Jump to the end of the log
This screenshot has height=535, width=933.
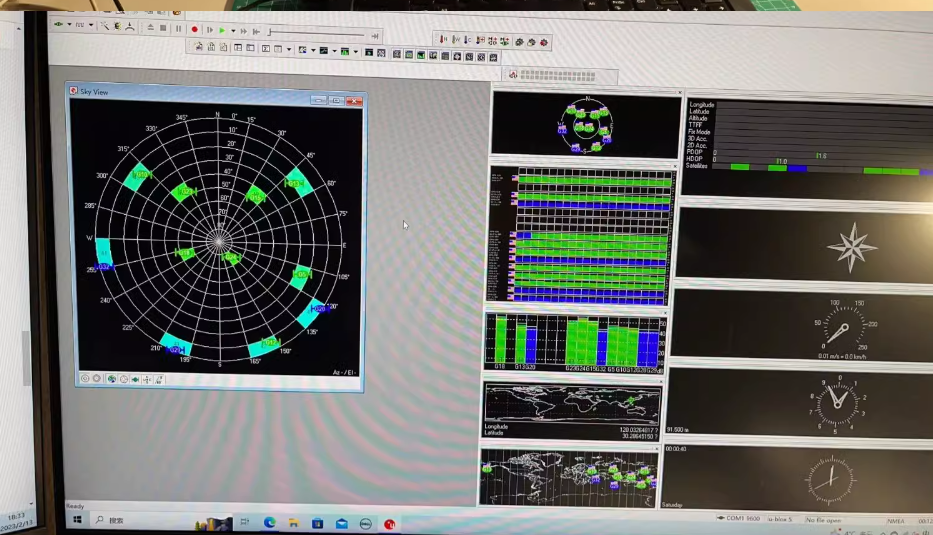375,36
